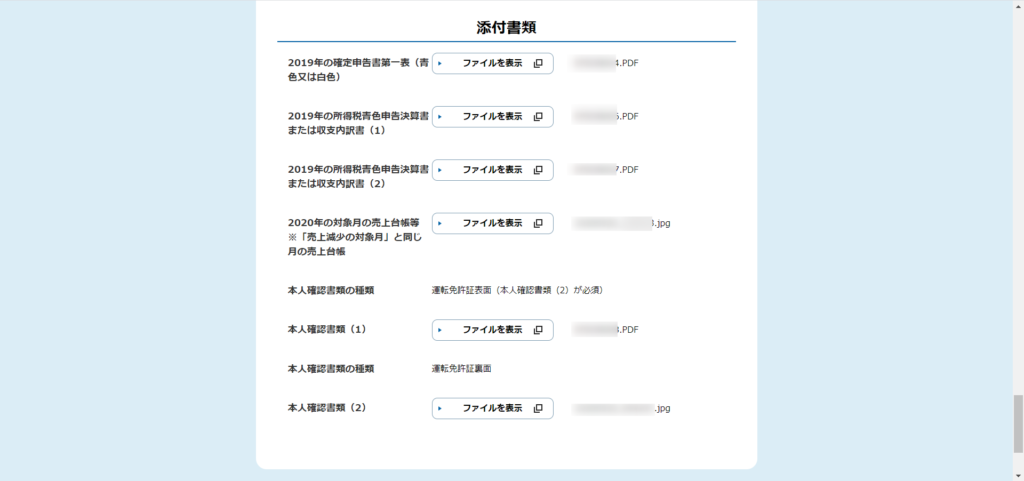Click new-window icon in 収支内訳書(2) button

[538, 170]
